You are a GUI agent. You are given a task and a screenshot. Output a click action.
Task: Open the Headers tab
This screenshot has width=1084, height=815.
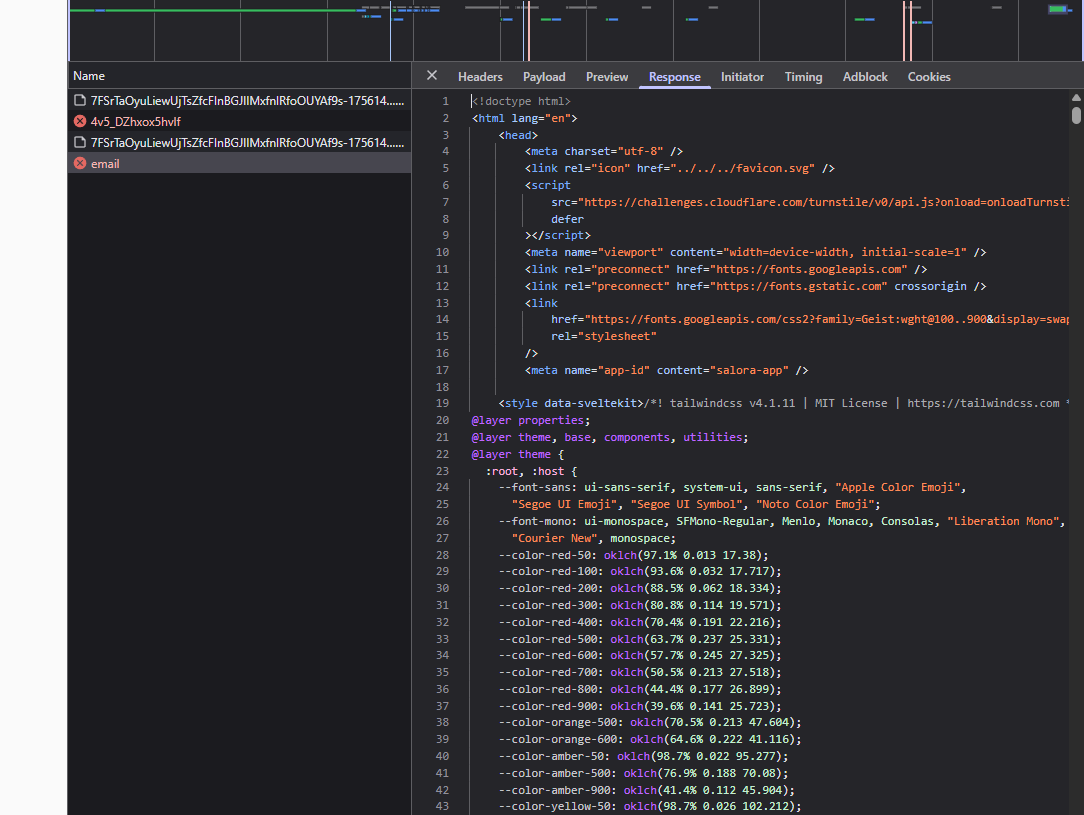480,77
